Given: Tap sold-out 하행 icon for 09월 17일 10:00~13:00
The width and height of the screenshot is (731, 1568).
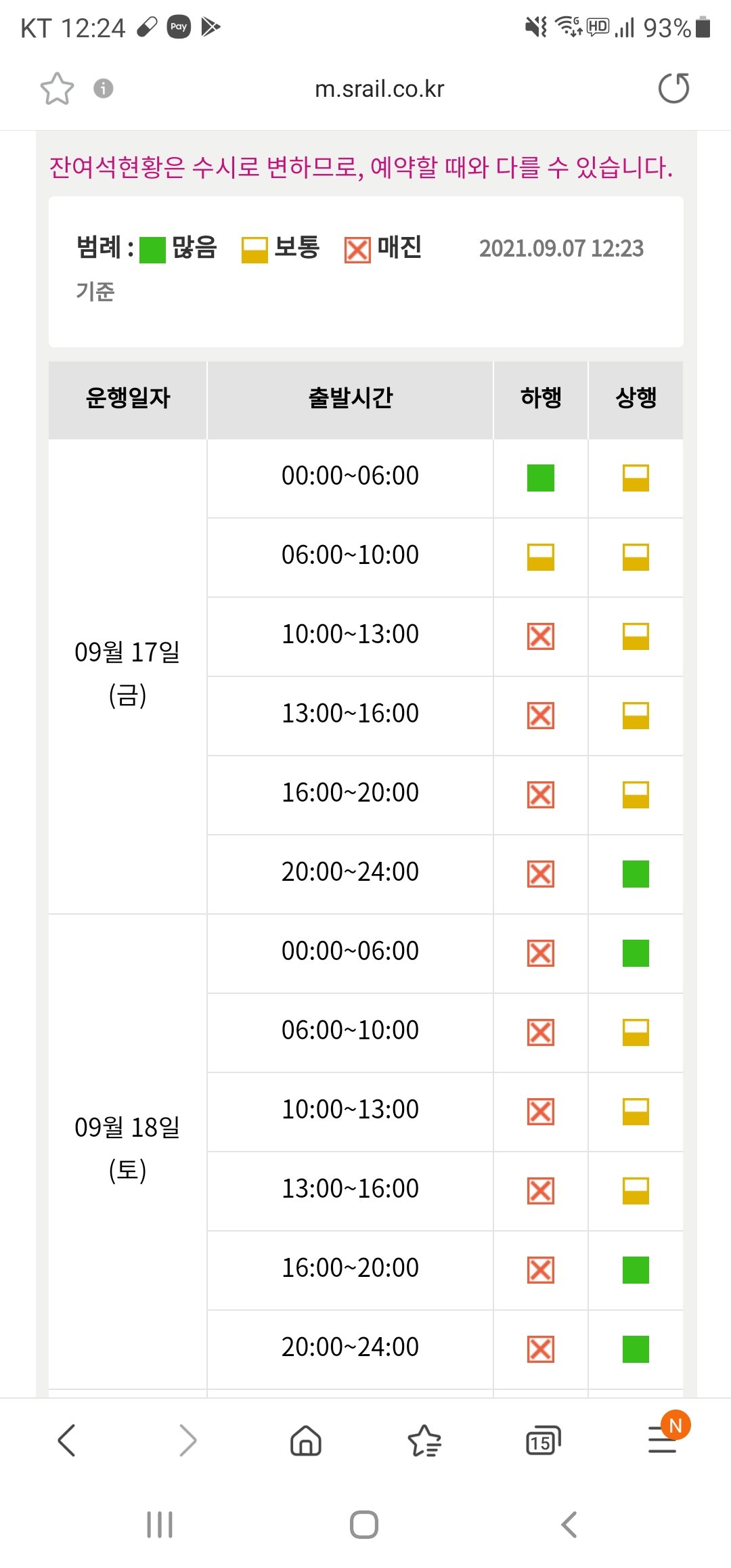Looking at the screenshot, I should pyautogui.click(x=541, y=636).
